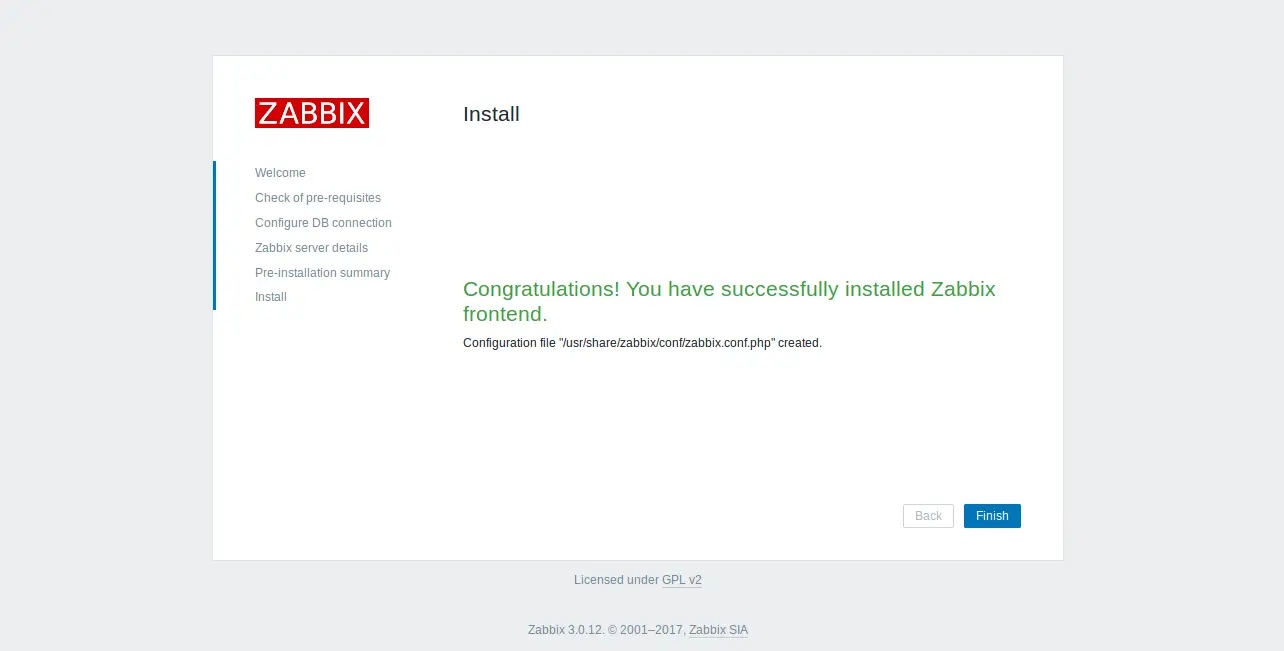Viewport: 1284px width, 651px height.
Task: Select the Check of pre-requisites step
Action: click(318, 198)
